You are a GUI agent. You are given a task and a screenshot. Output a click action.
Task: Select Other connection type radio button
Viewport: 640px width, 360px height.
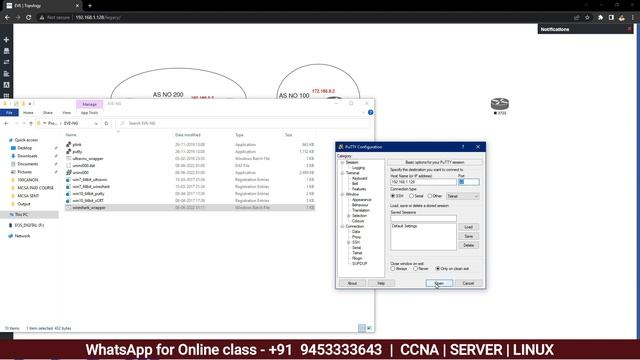[x=429, y=196]
